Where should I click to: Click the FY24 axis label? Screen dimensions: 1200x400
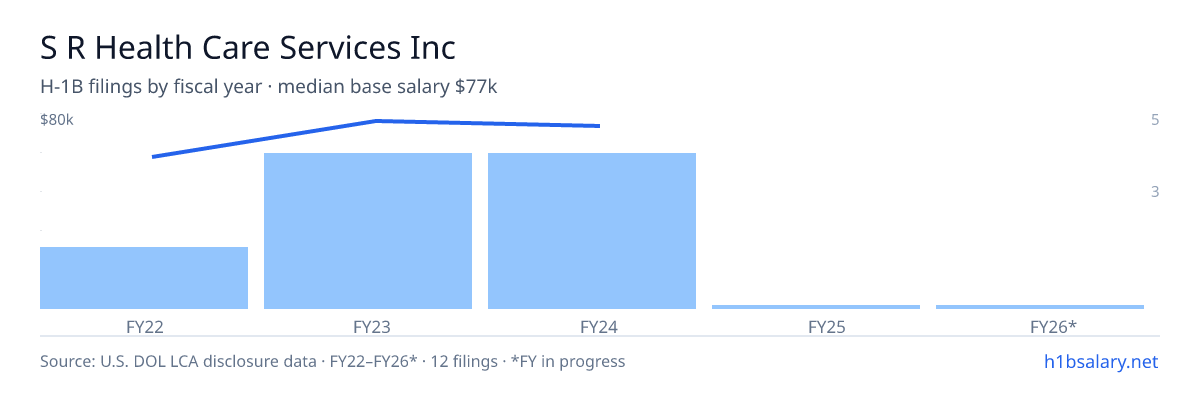pyautogui.click(x=592, y=326)
